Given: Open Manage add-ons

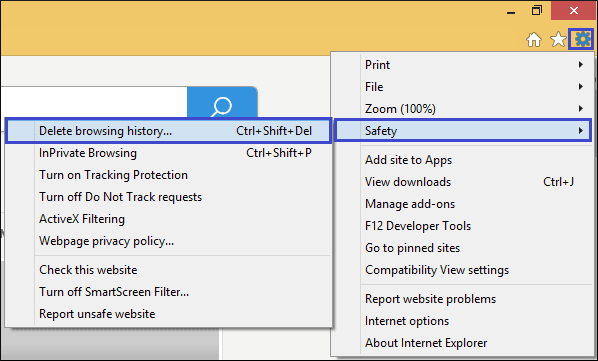Looking at the screenshot, I should coord(463,204).
